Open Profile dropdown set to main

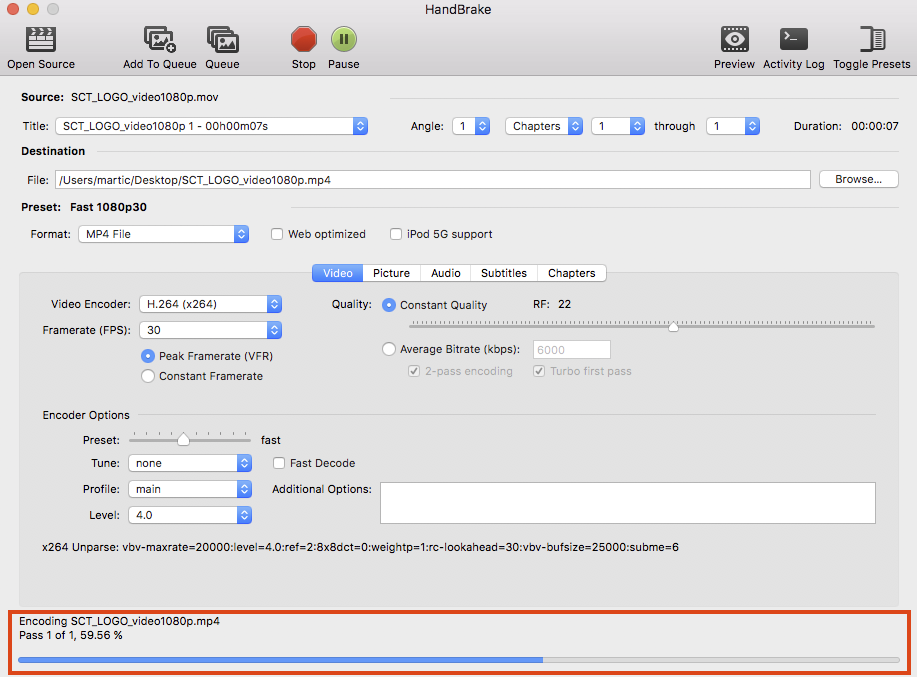(x=190, y=489)
